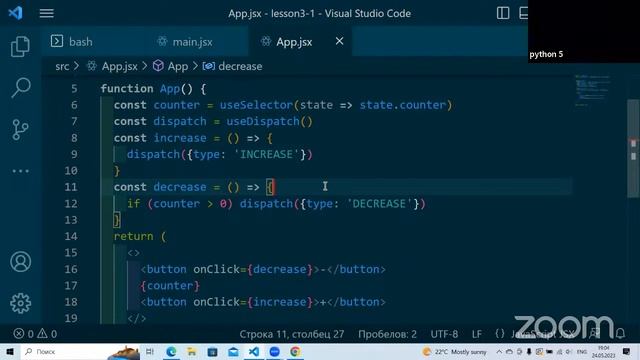Click the errors count in status bar
The image size is (640, 360).
pos(24,334)
